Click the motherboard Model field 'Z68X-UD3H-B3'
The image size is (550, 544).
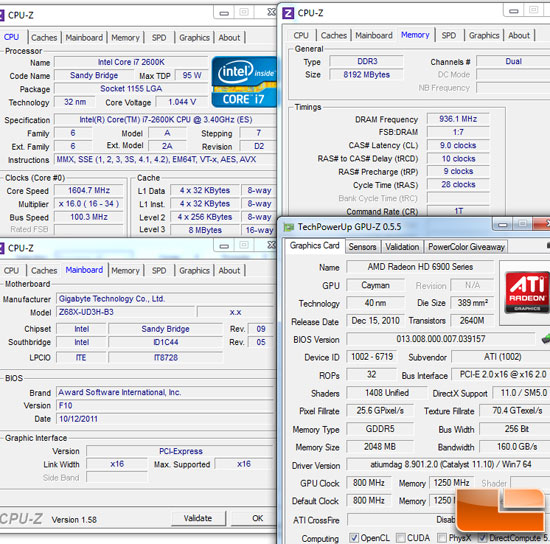[x=126, y=312]
